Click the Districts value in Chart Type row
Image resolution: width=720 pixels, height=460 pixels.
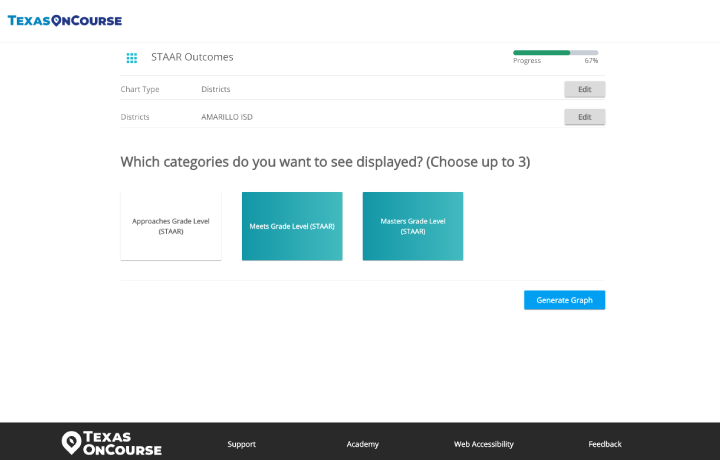tap(215, 89)
